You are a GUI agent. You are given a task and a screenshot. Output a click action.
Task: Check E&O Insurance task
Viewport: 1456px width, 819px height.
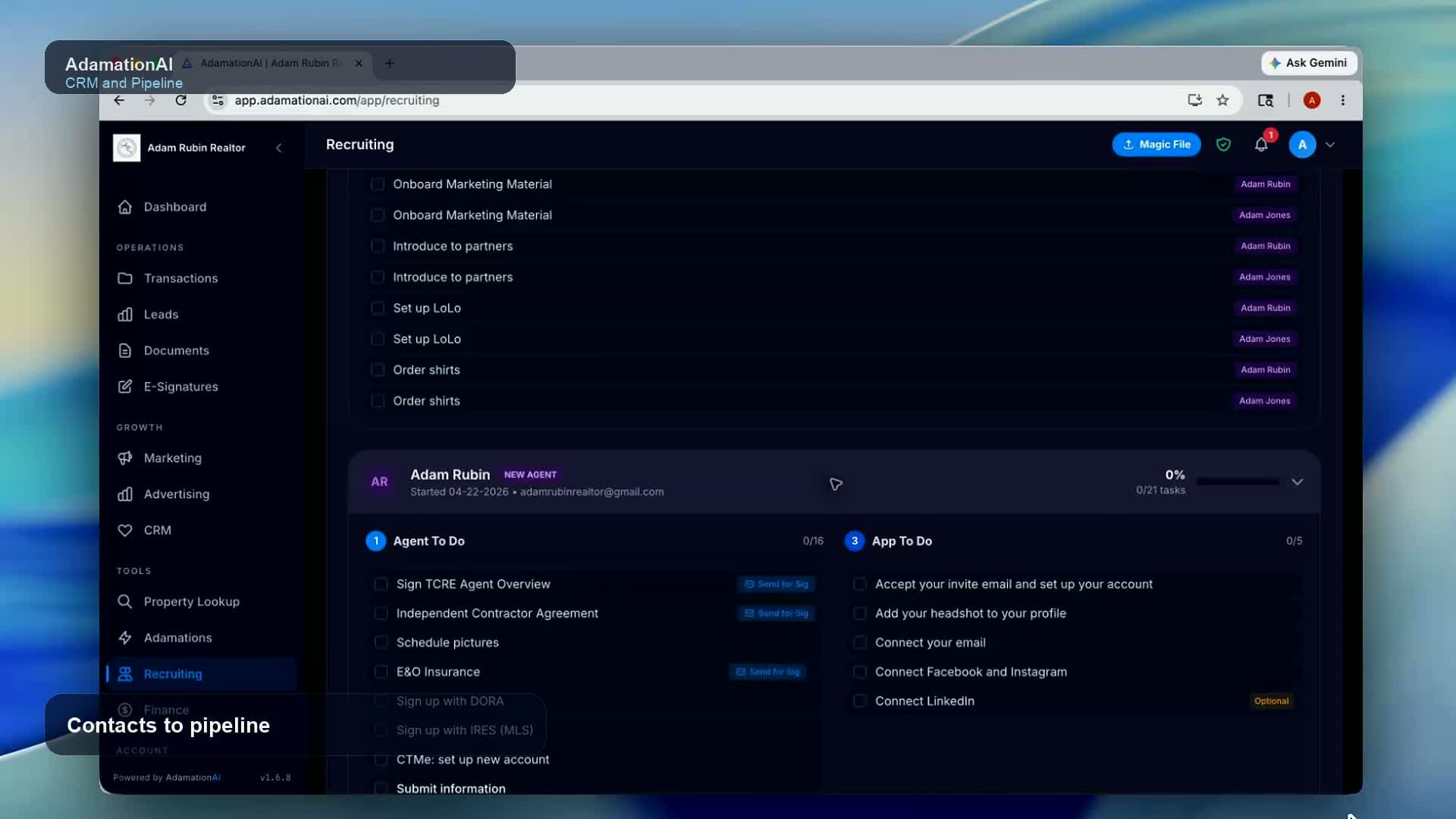(381, 672)
